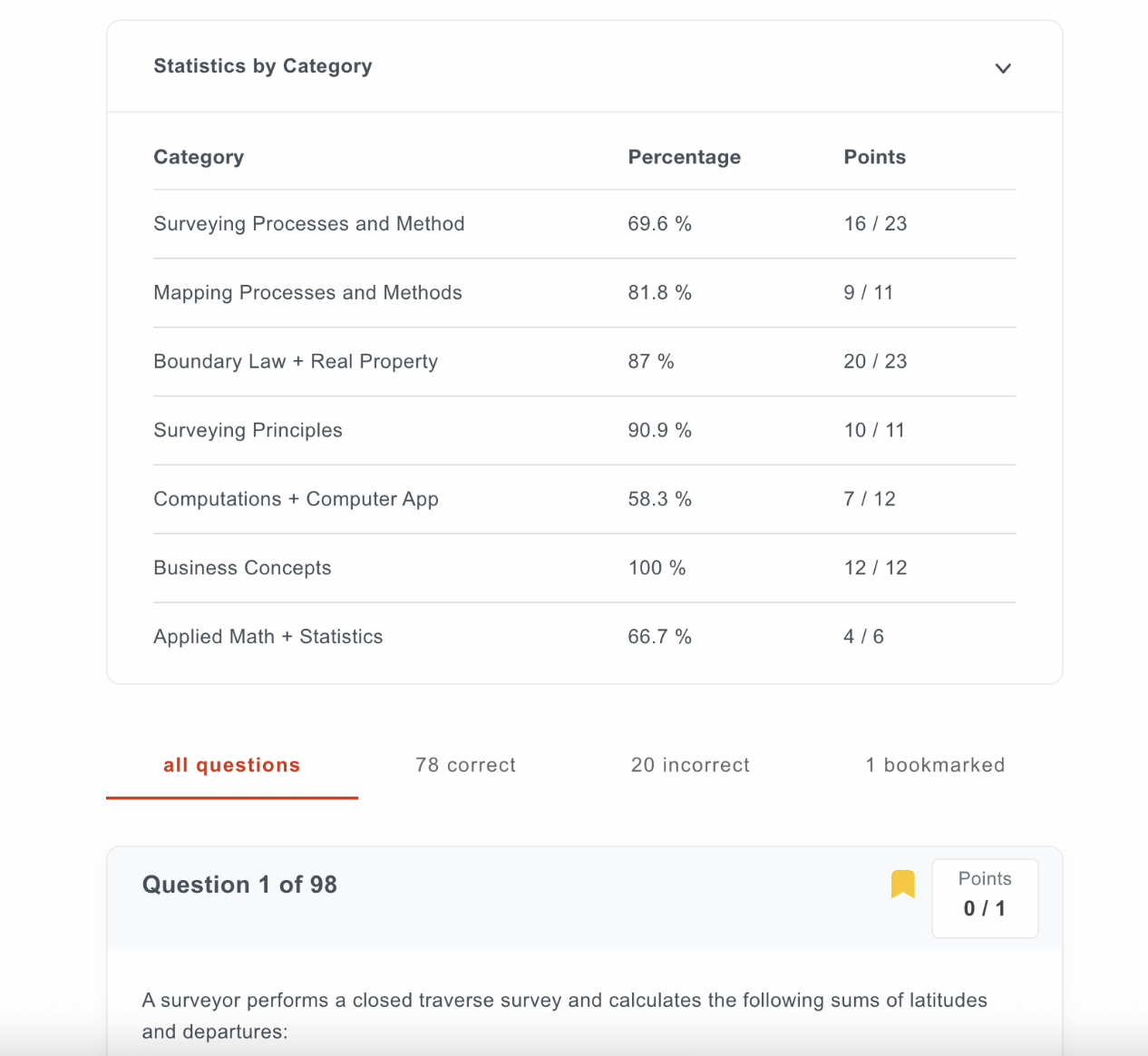
Task: Click the Question 1 of 98 heading
Action: [239, 885]
